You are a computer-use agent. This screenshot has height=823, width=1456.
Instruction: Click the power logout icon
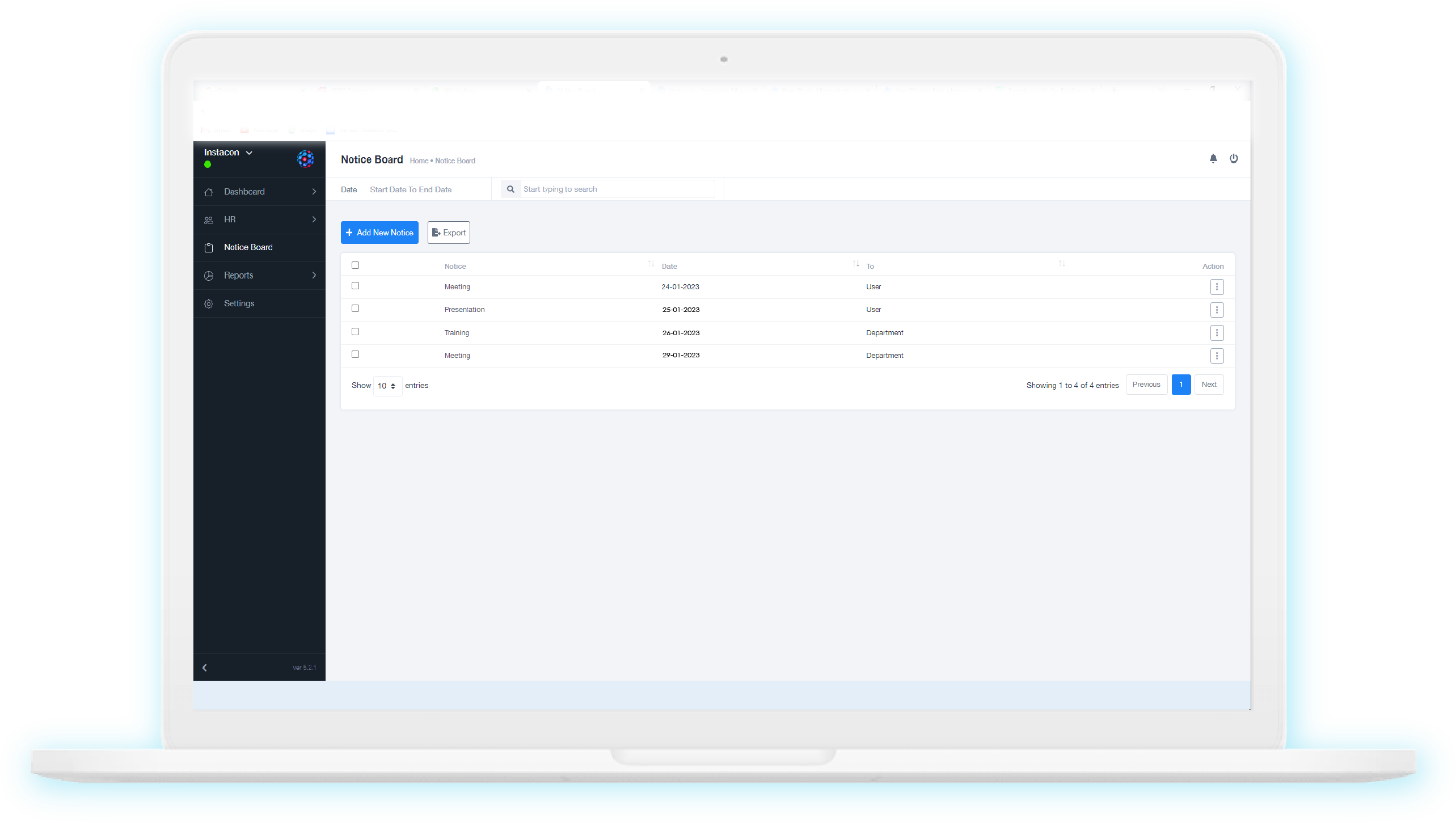(x=1234, y=159)
